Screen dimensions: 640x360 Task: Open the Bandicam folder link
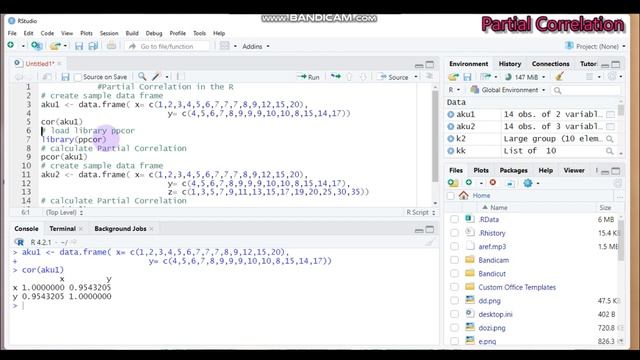[493, 260]
